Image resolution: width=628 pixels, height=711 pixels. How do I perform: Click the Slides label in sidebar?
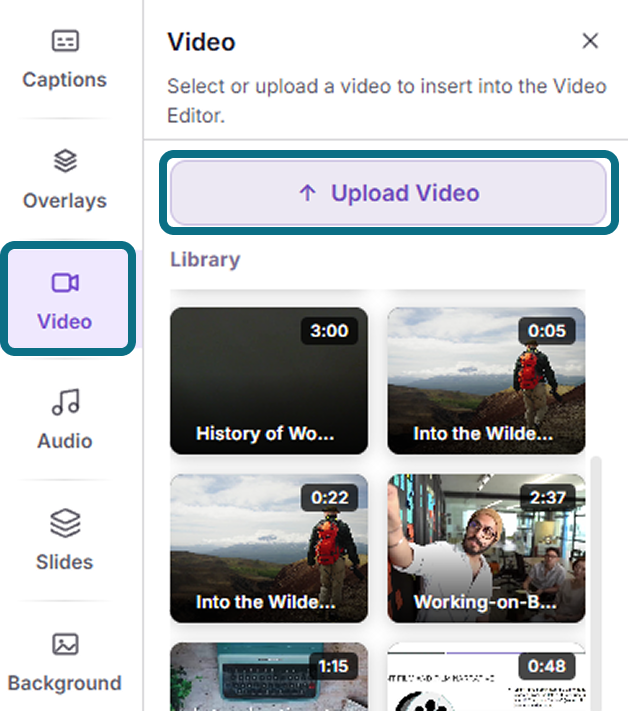65,562
